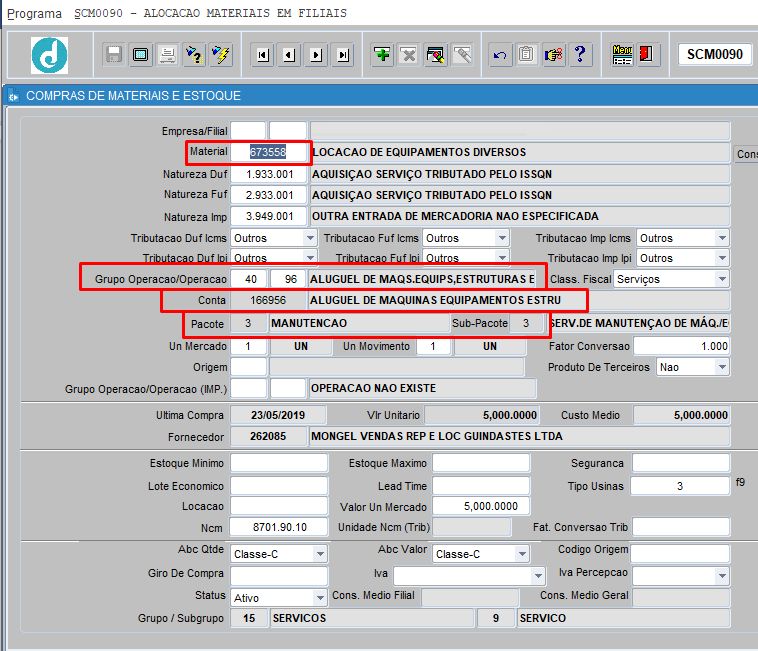Click the Seguranca input field
Screen dimensions: 758x651
tap(681, 463)
